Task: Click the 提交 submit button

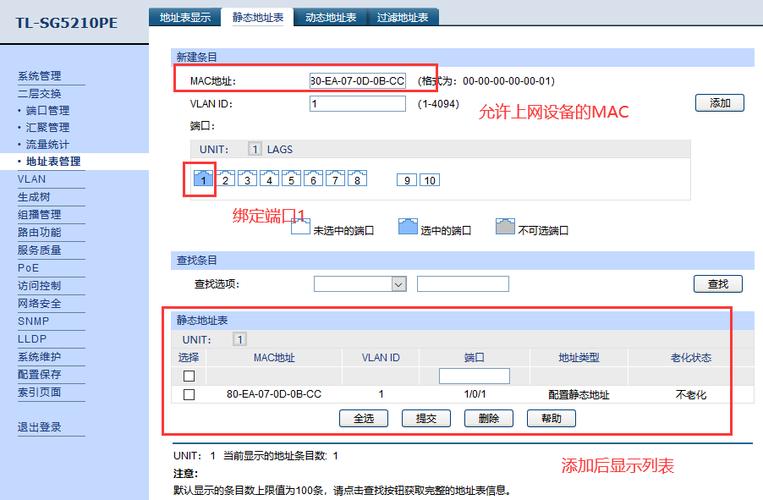Action: (426, 418)
